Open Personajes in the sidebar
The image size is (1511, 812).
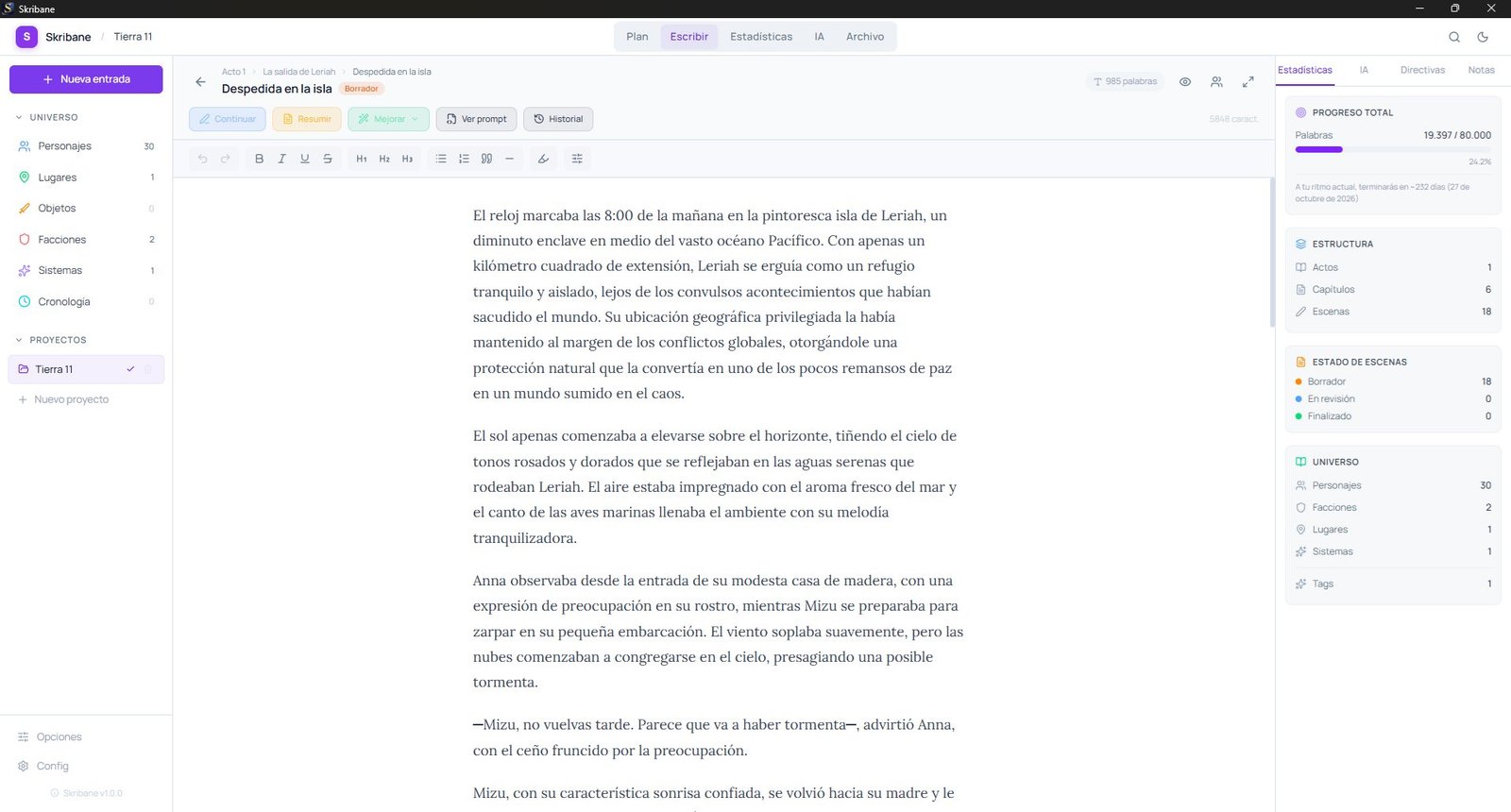86,146
